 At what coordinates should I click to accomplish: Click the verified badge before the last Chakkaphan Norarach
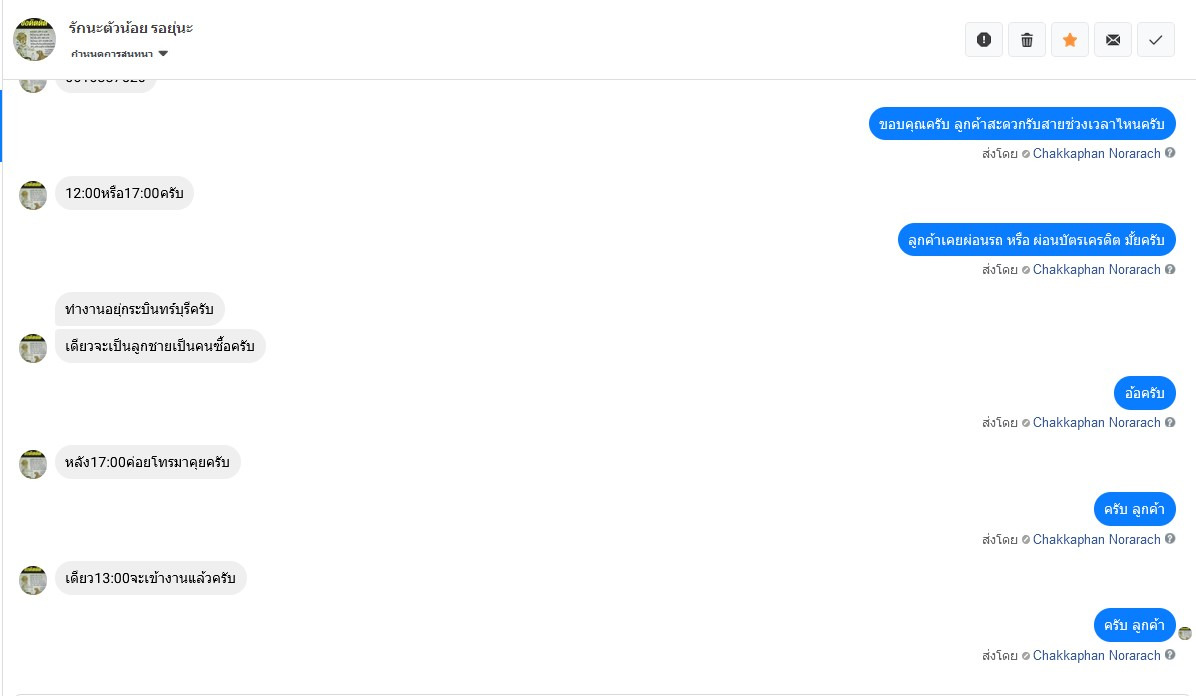pyautogui.click(x=1026, y=656)
